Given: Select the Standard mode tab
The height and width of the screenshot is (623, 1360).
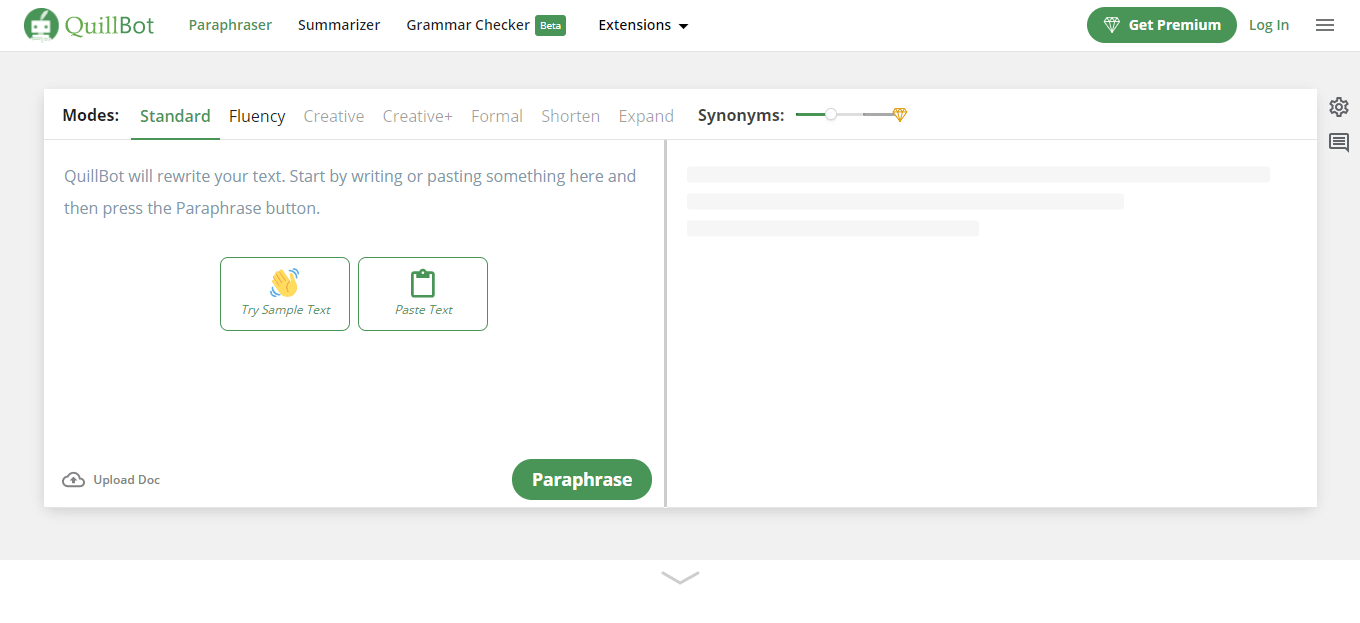Looking at the screenshot, I should click(175, 116).
